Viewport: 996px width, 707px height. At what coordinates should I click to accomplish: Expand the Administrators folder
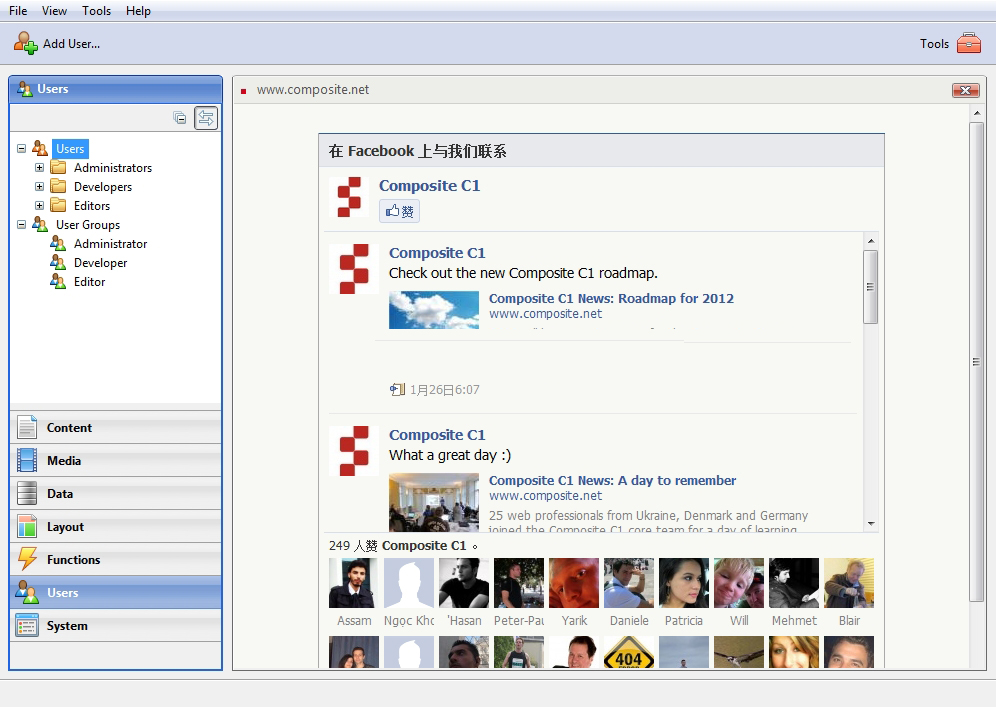[x=39, y=168]
